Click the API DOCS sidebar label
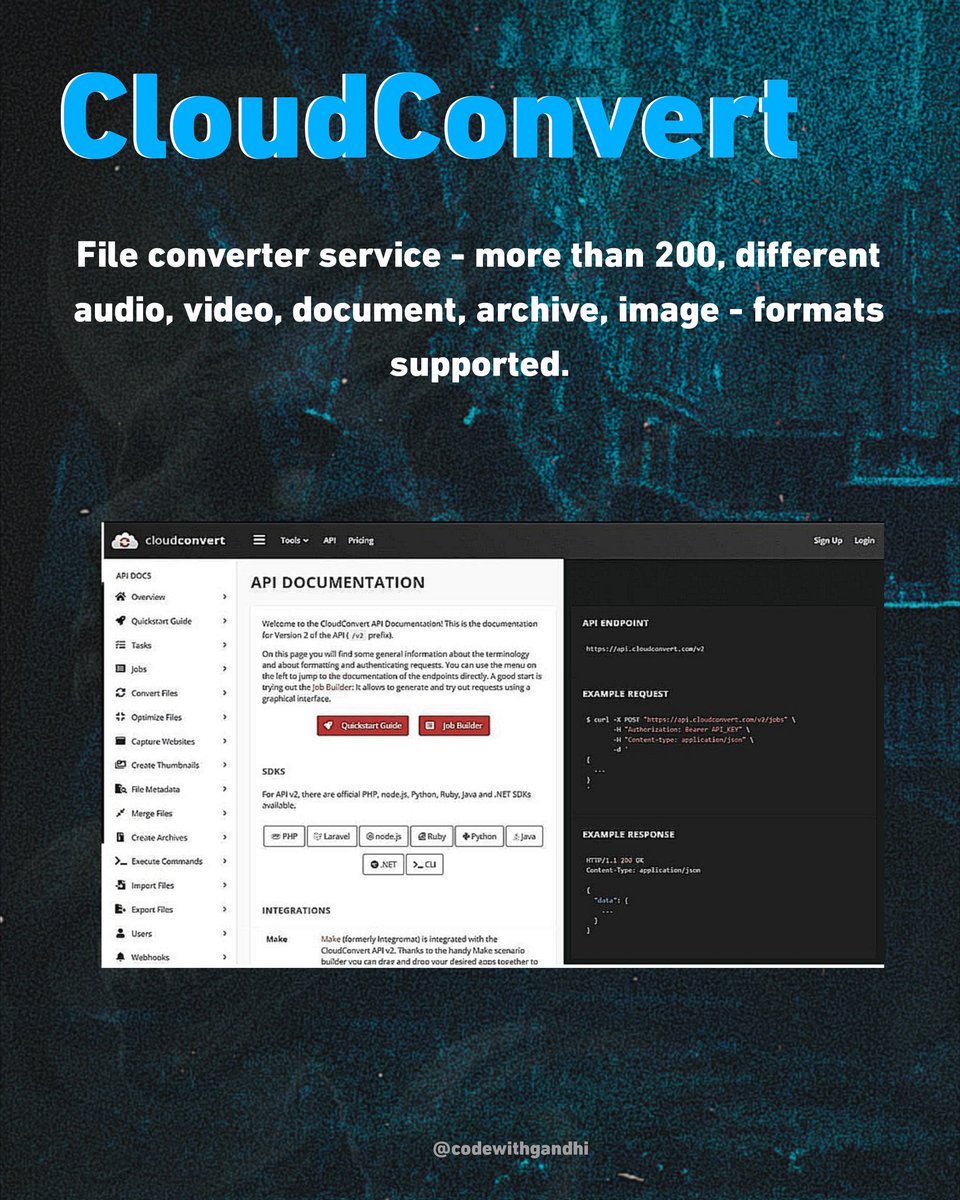The height and width of the screenshot is (1200, 960). pos(133,575)
